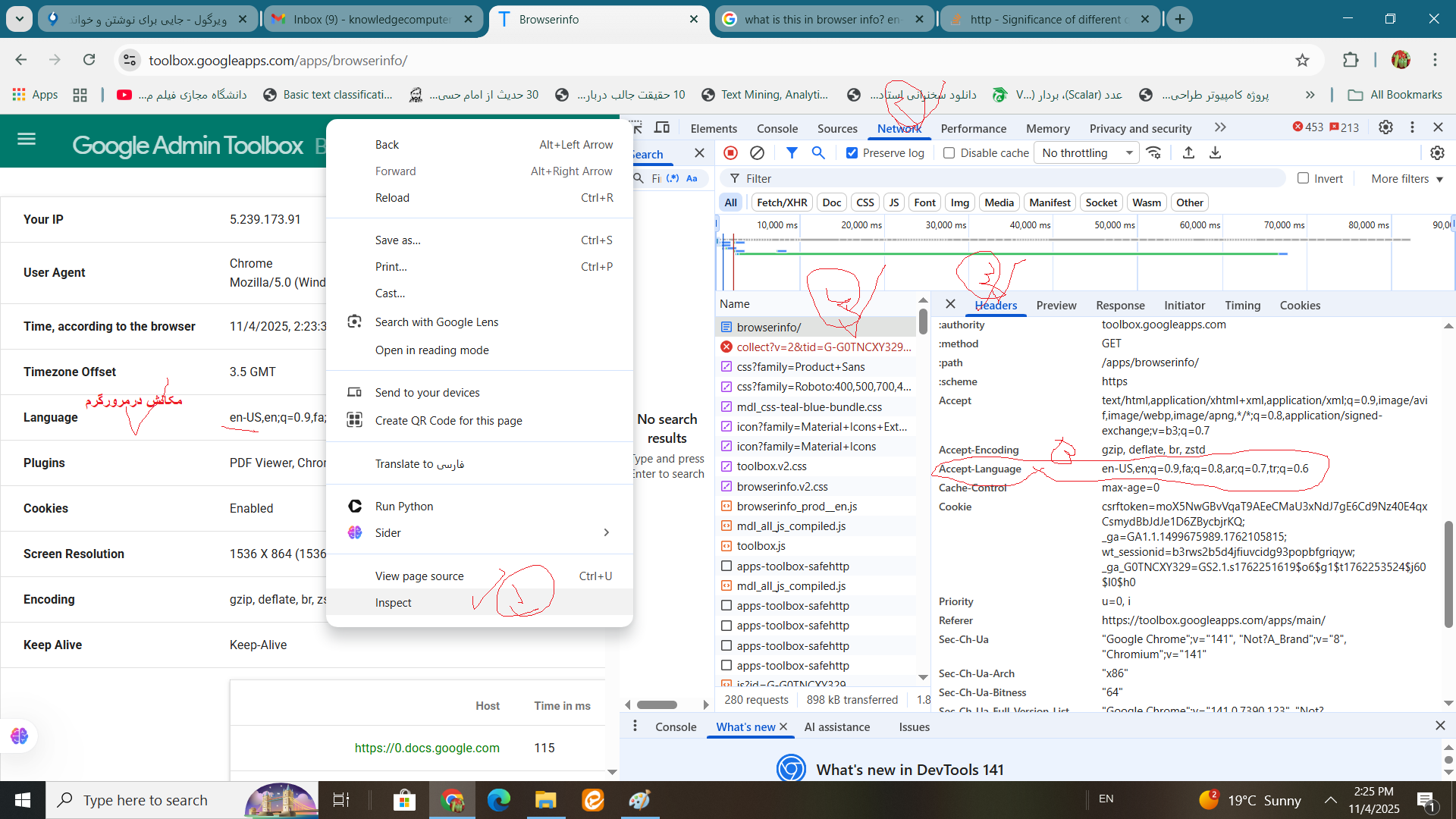Click the import HAR file upload icon
The image size is (1456, 819).
tap(1188, 153)
